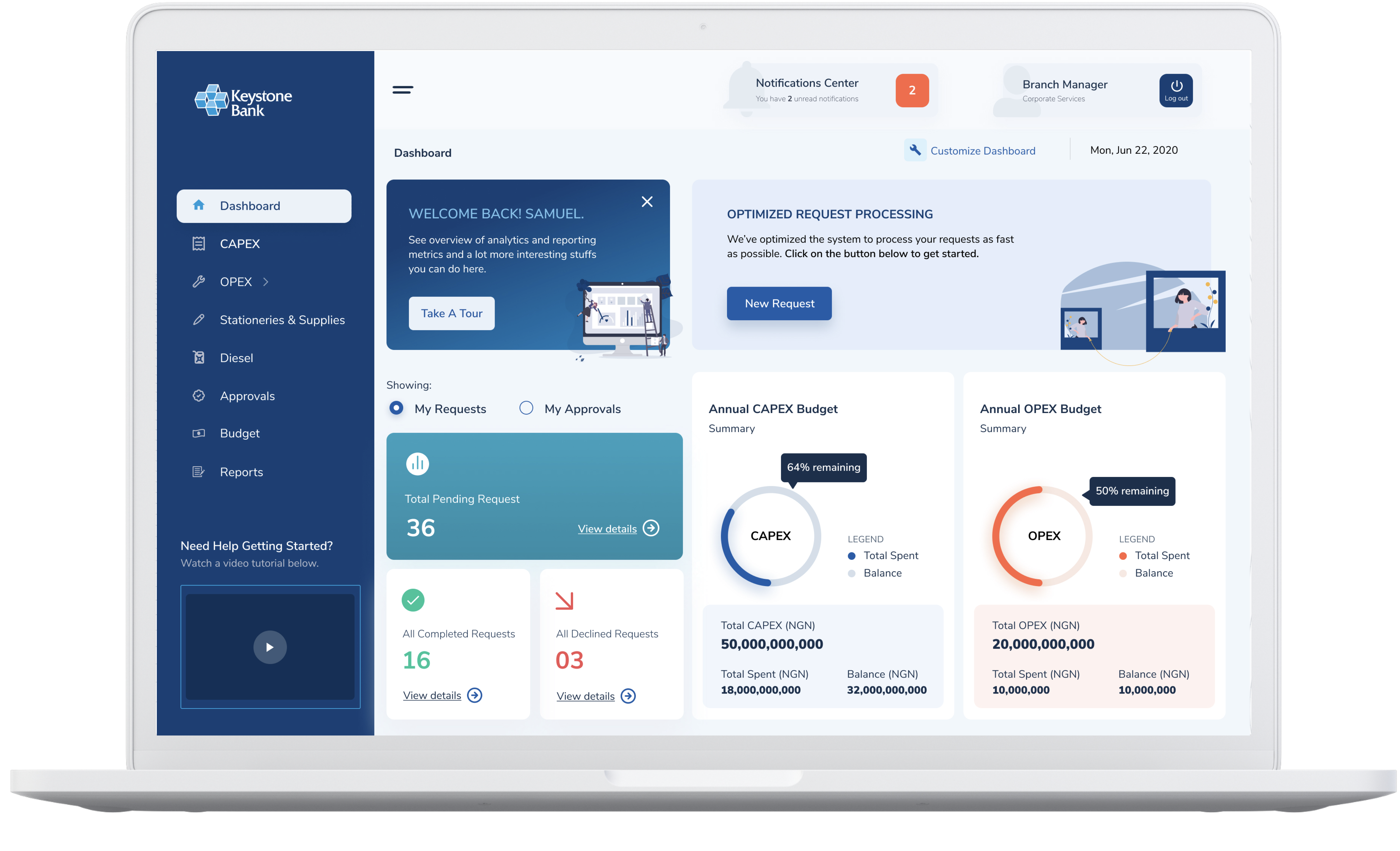
Task: Click the Reports document icon
Action: click(x=198, y=472)
